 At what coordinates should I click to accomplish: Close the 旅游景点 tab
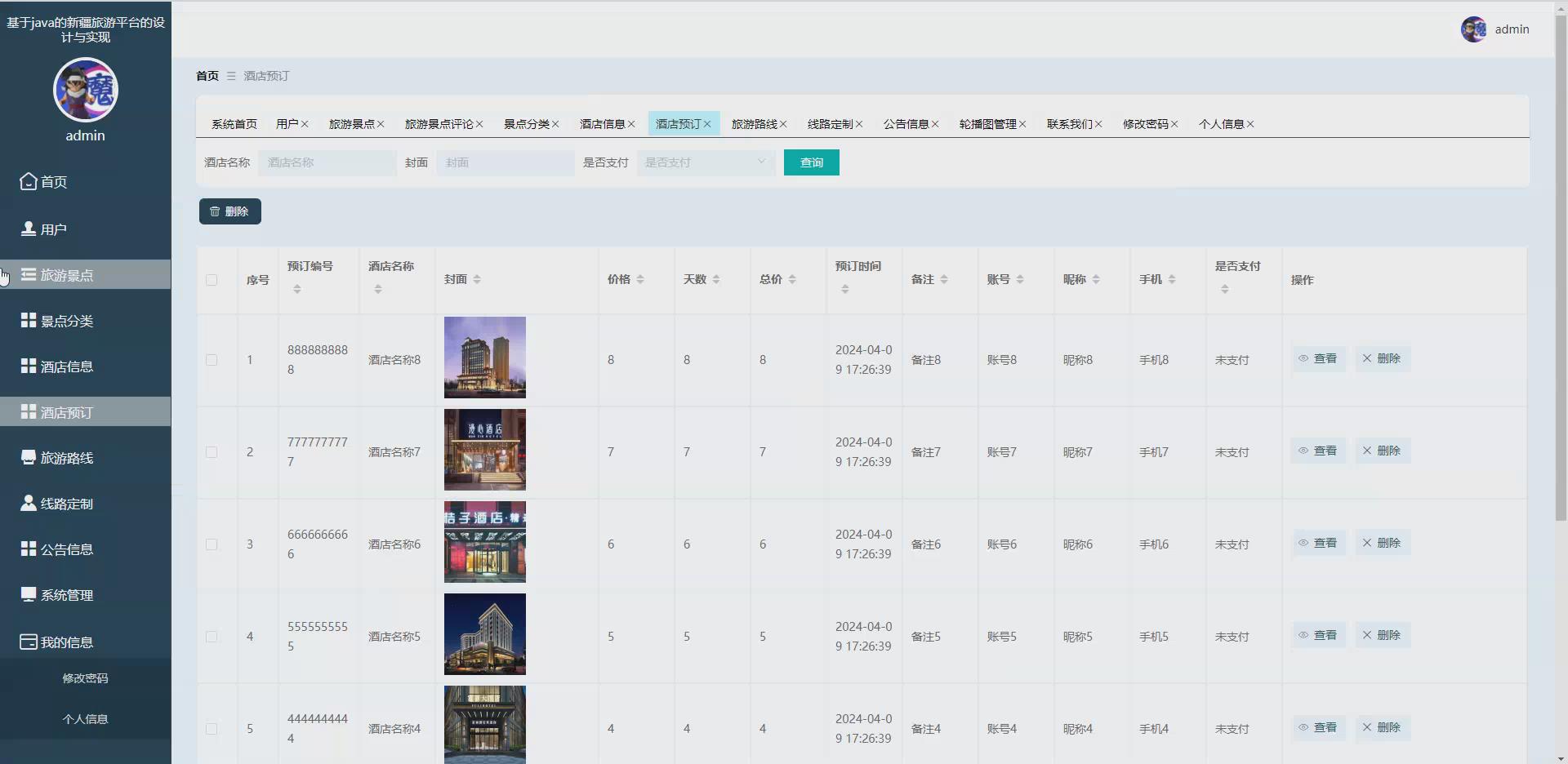381,124
